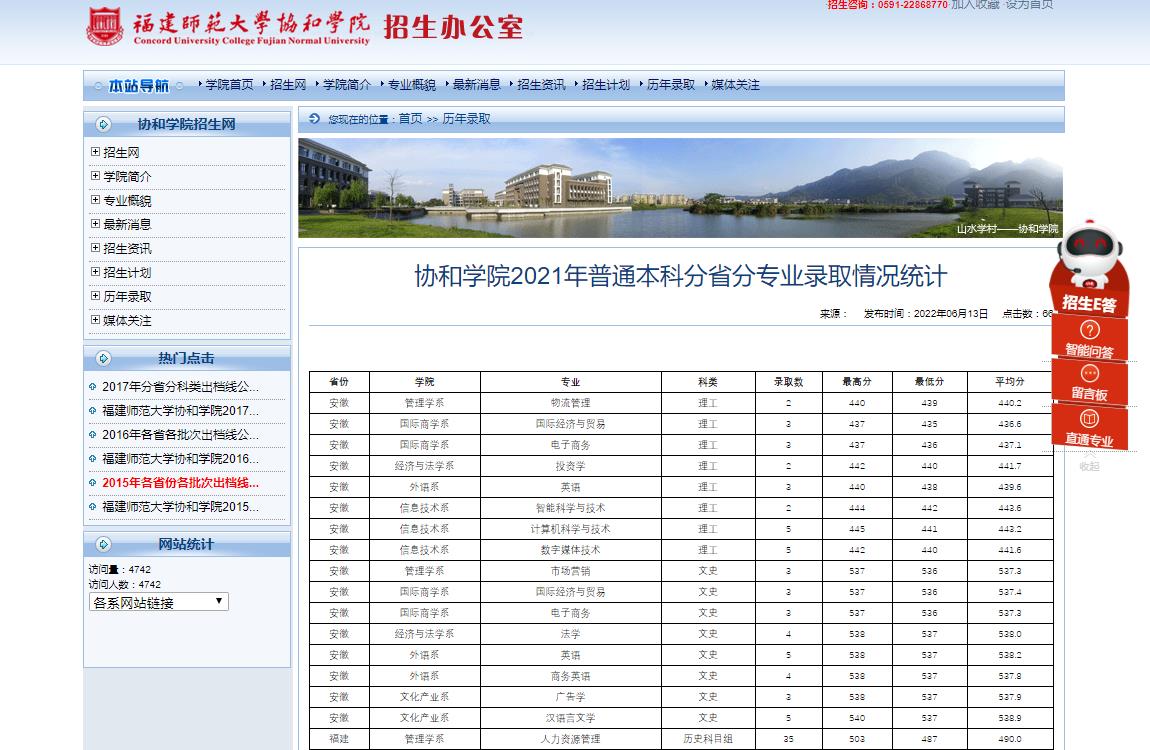Click the university crest logo in header
Viewport: 1150px width, 750px height.
105,26
